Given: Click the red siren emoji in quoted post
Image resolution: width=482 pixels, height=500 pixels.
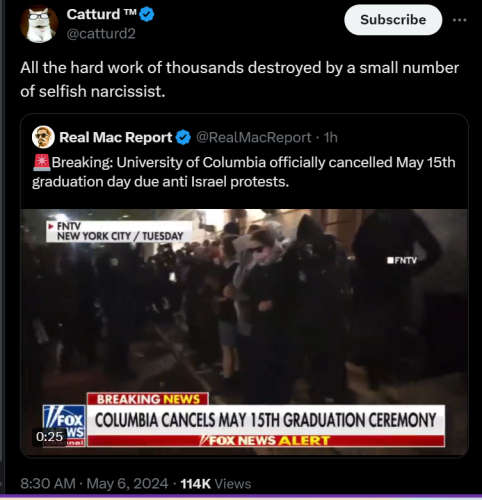Looking at the screenshot, I should pos(42,162).
